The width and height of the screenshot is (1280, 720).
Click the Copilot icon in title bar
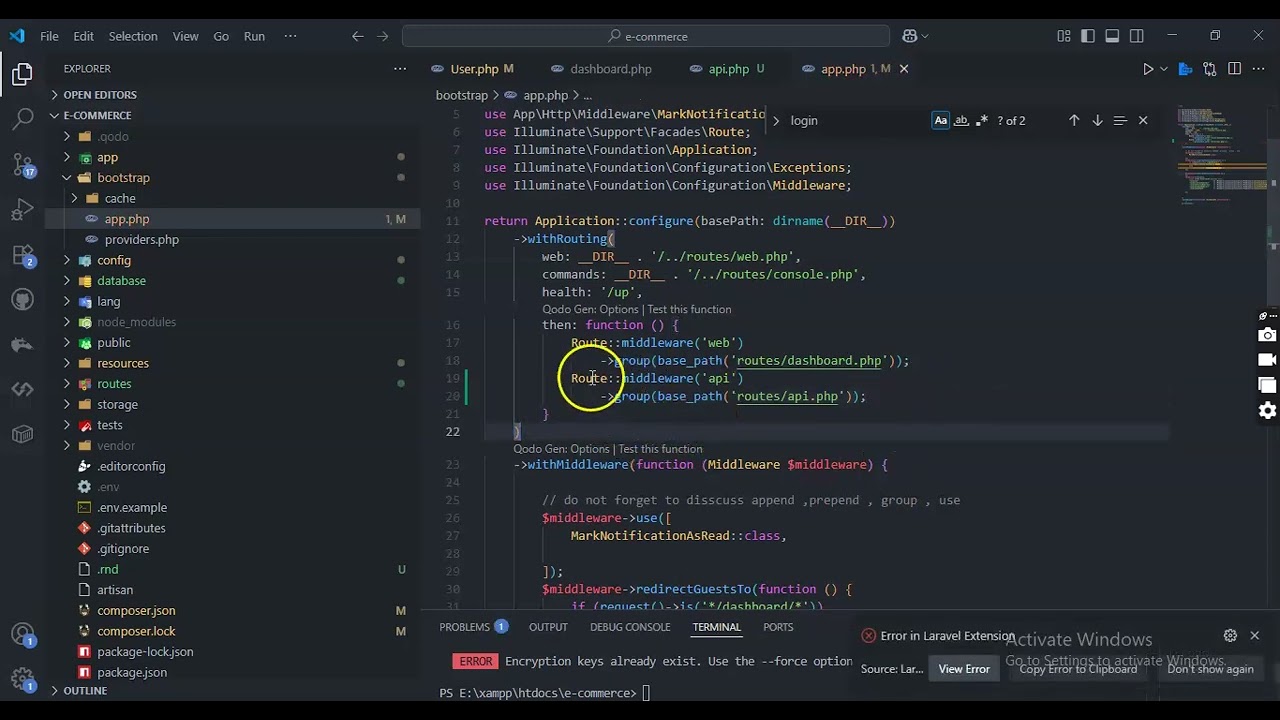click(909, 36)
